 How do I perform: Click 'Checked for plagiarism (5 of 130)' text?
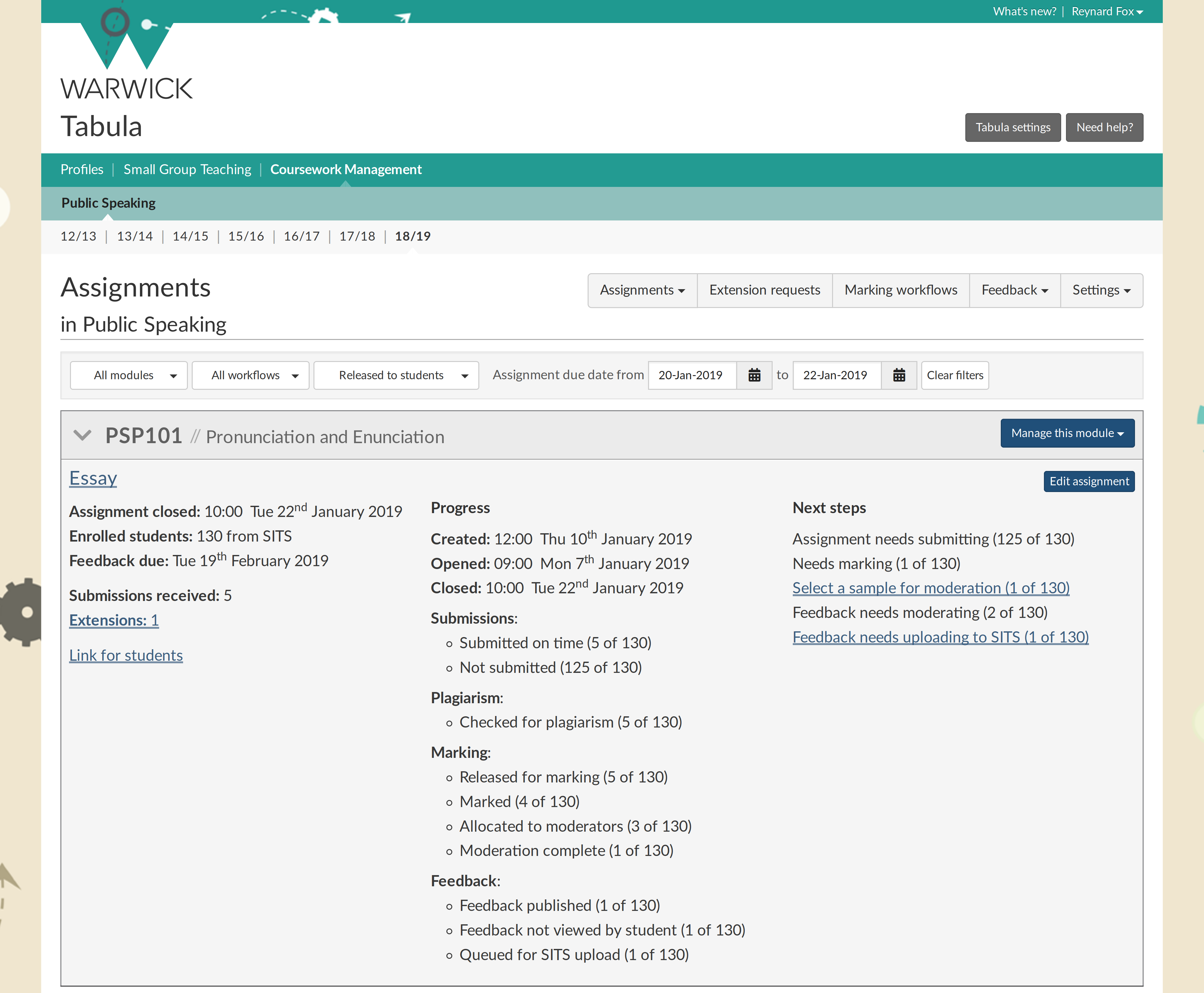[571, 722]
